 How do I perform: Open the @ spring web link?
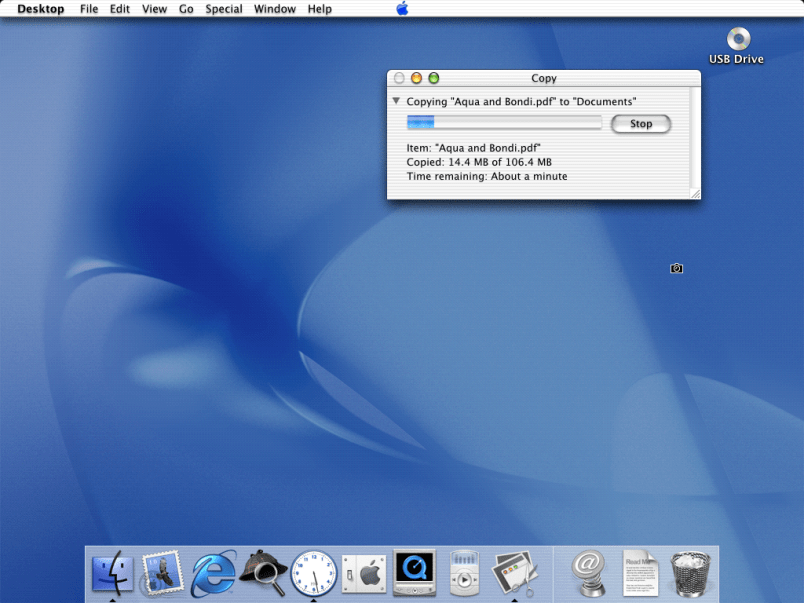[590, 574]
